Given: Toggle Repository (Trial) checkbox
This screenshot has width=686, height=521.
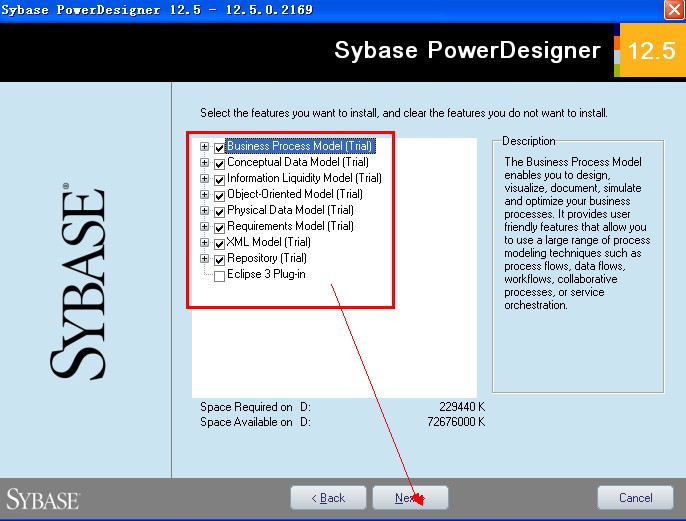Looking at the screenshot, I should click(219, 260).
